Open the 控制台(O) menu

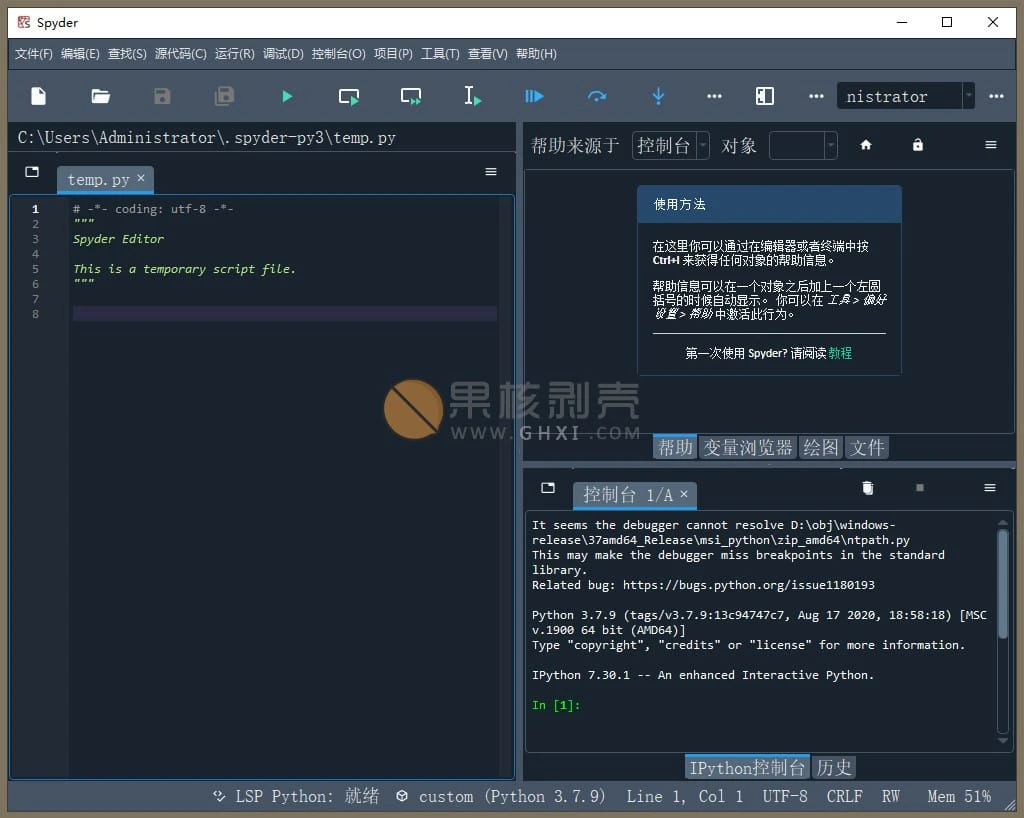tap(339, 54)
